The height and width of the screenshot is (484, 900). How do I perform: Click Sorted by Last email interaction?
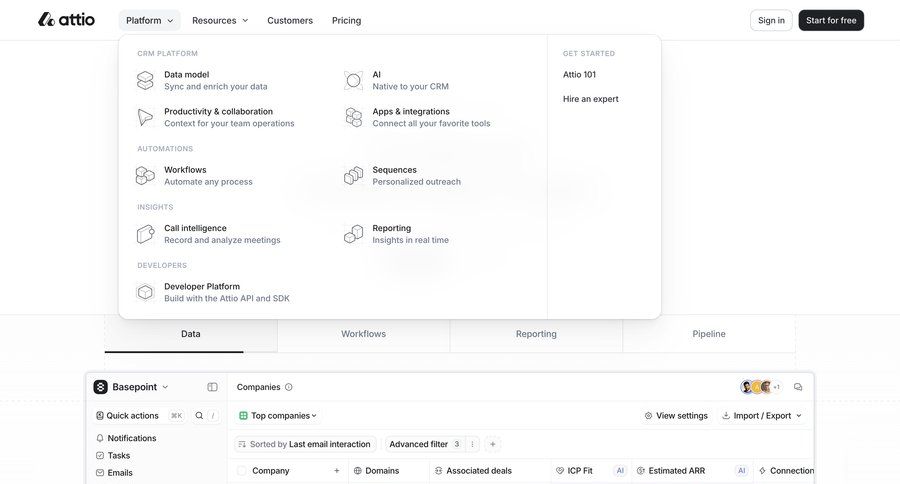(x=305, y=444)
